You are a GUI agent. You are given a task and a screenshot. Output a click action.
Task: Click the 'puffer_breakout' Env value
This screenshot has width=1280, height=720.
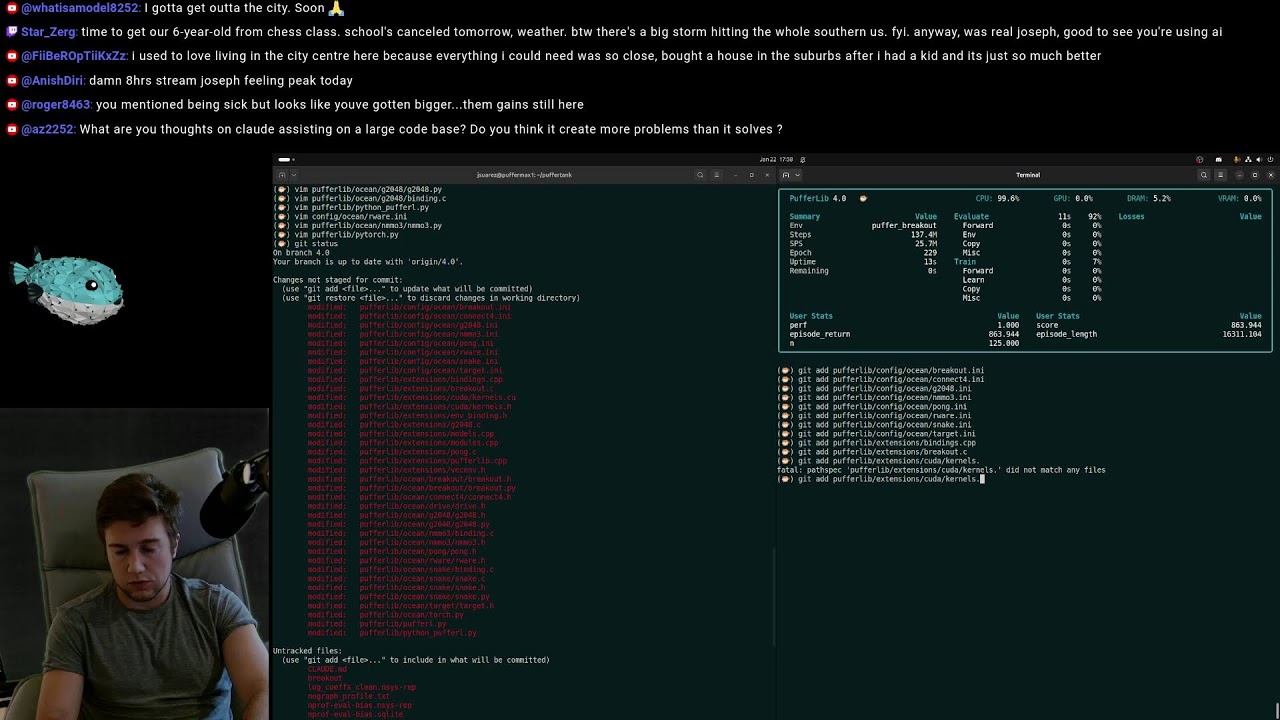904,225
